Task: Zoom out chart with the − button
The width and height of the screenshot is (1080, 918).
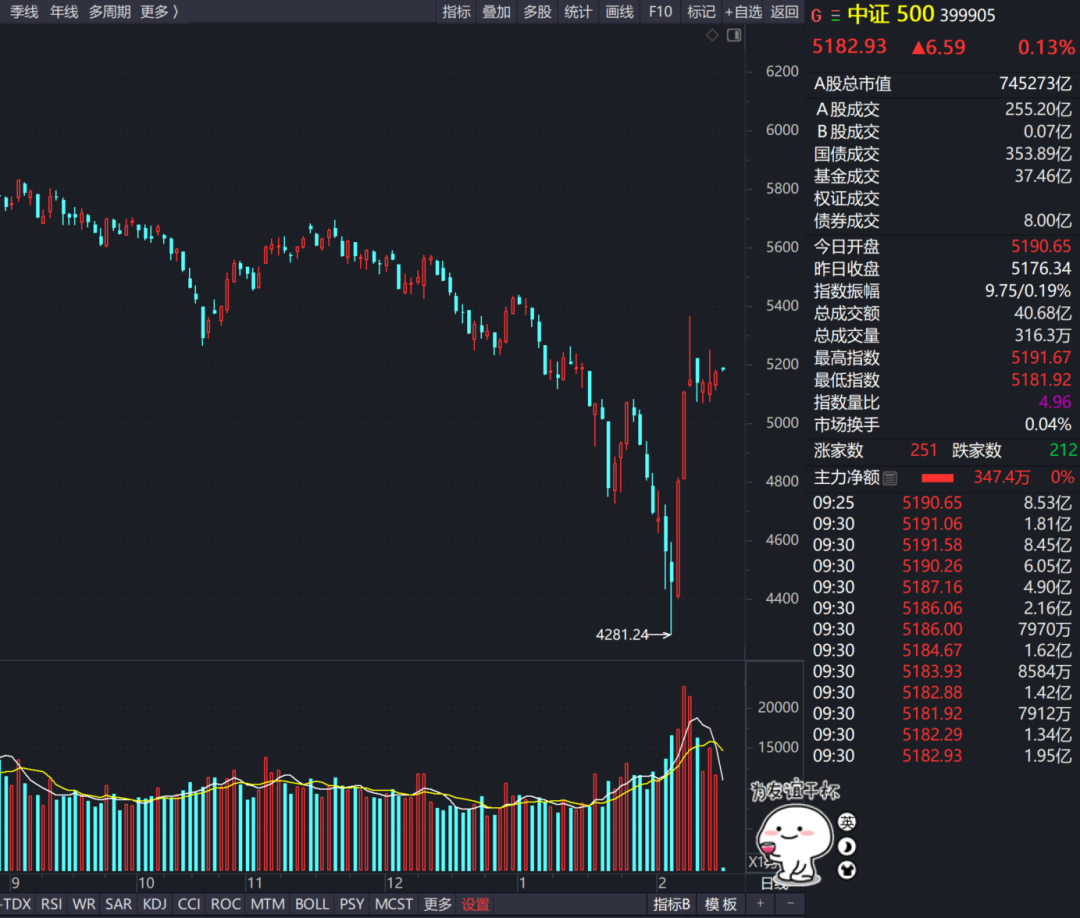Action: tap(791, 904)
